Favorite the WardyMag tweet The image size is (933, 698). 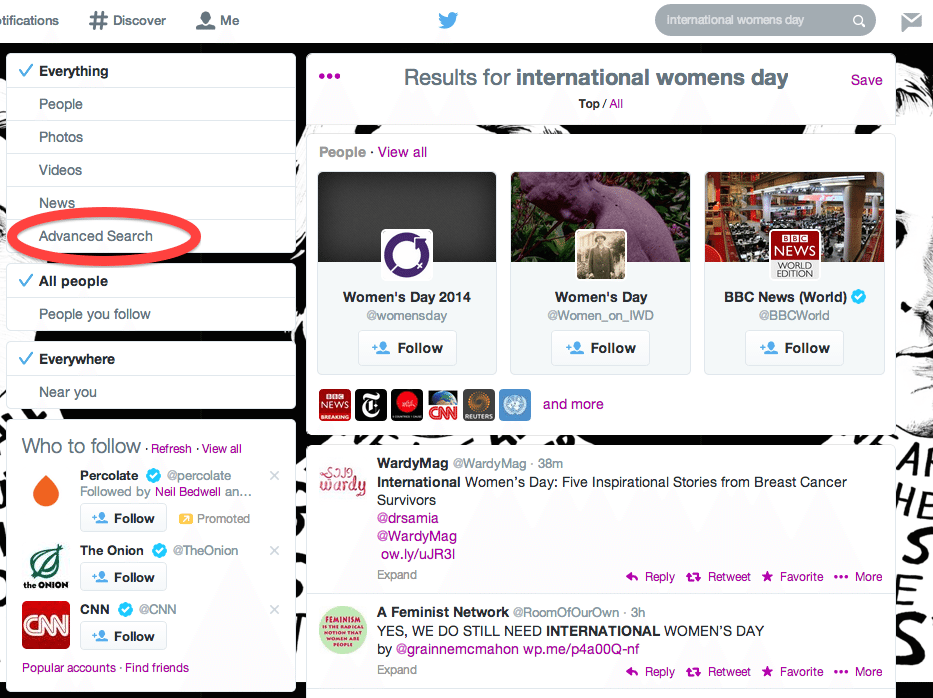tap(793, 577)
